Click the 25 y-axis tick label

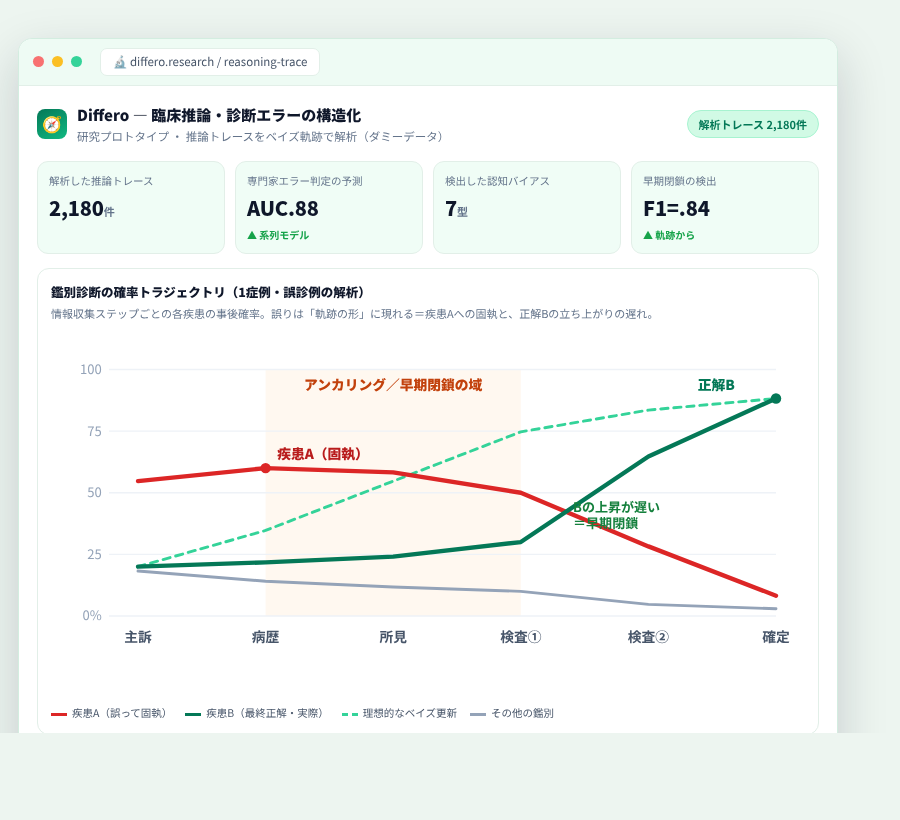[x=94, y=555]
